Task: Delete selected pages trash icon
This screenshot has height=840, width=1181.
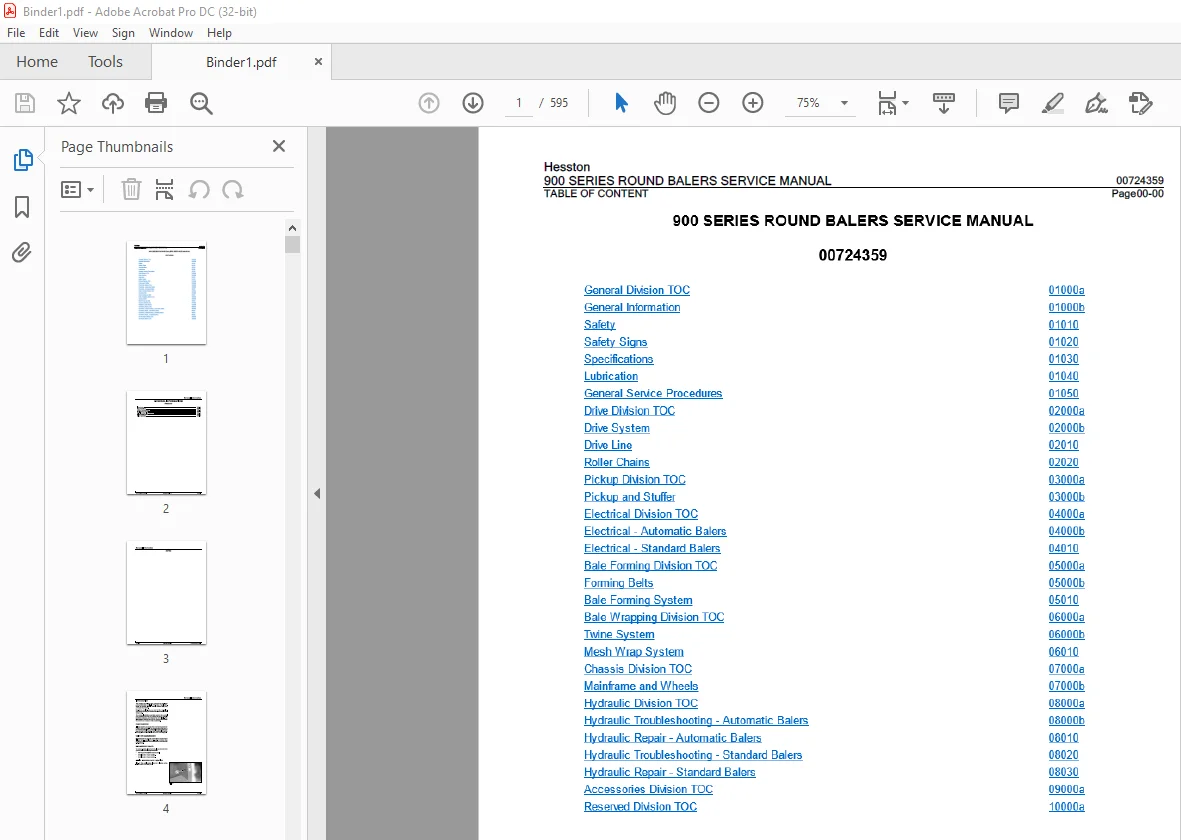Action: coord(131,189)
